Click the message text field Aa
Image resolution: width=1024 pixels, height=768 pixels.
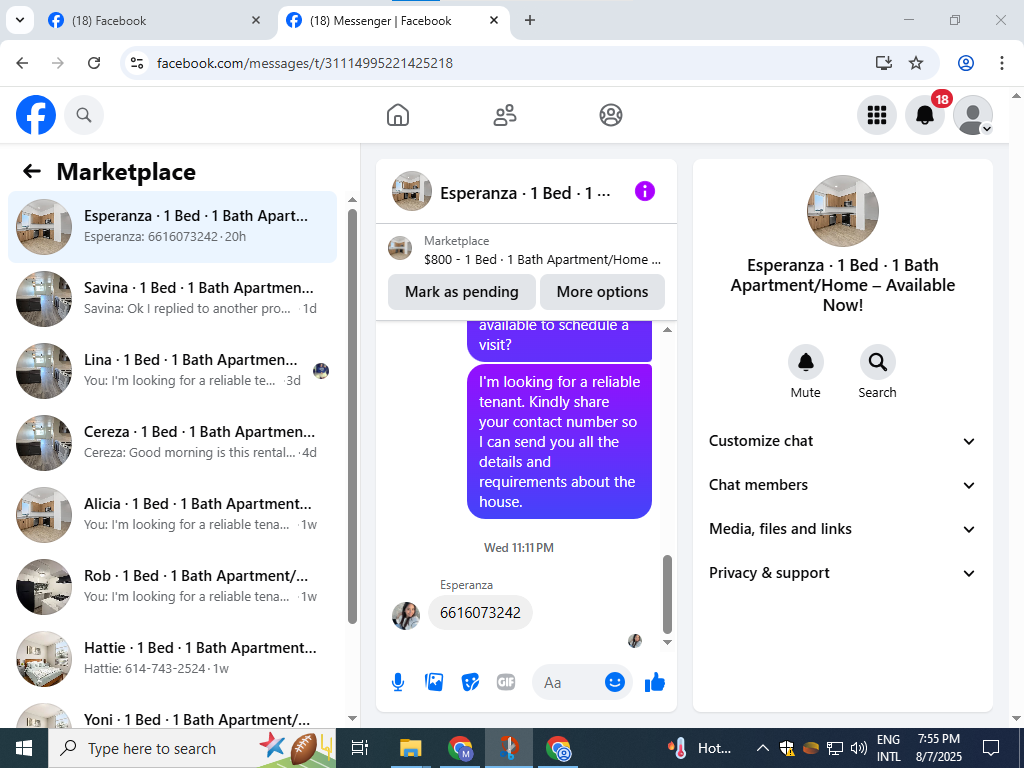[568, 682]
